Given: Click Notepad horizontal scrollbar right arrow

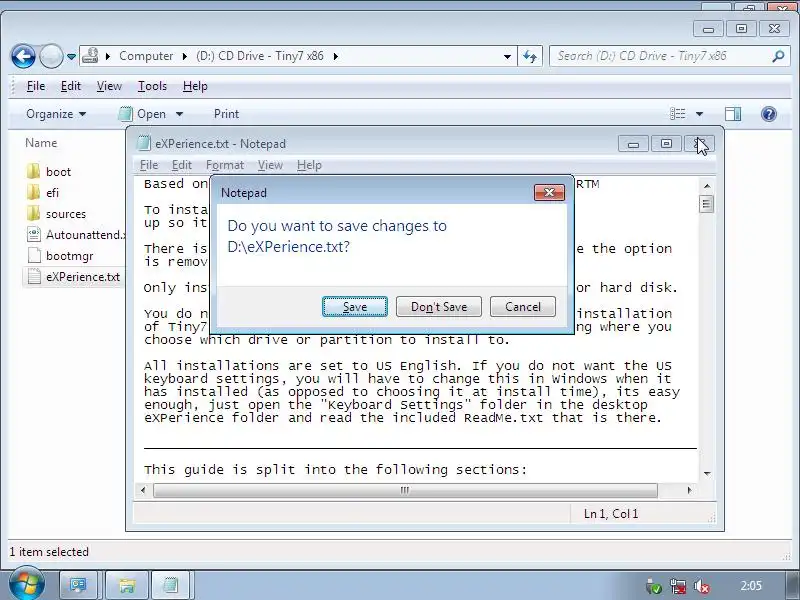Looking at the screenshot, I should 689,490.
